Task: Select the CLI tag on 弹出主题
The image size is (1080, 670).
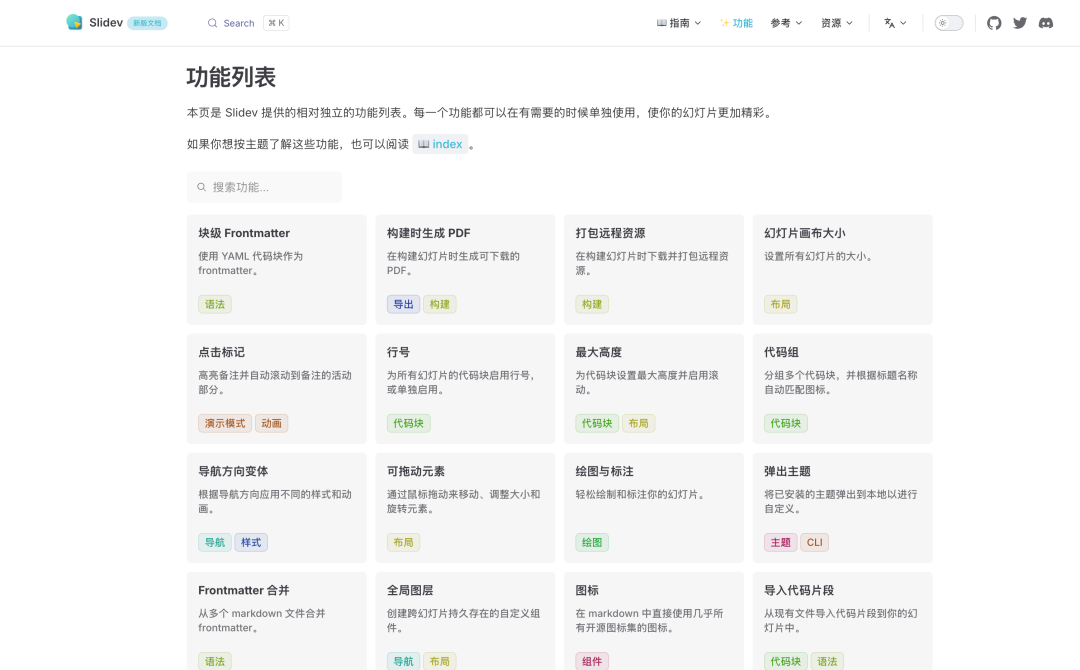Action: coord(814,542)
